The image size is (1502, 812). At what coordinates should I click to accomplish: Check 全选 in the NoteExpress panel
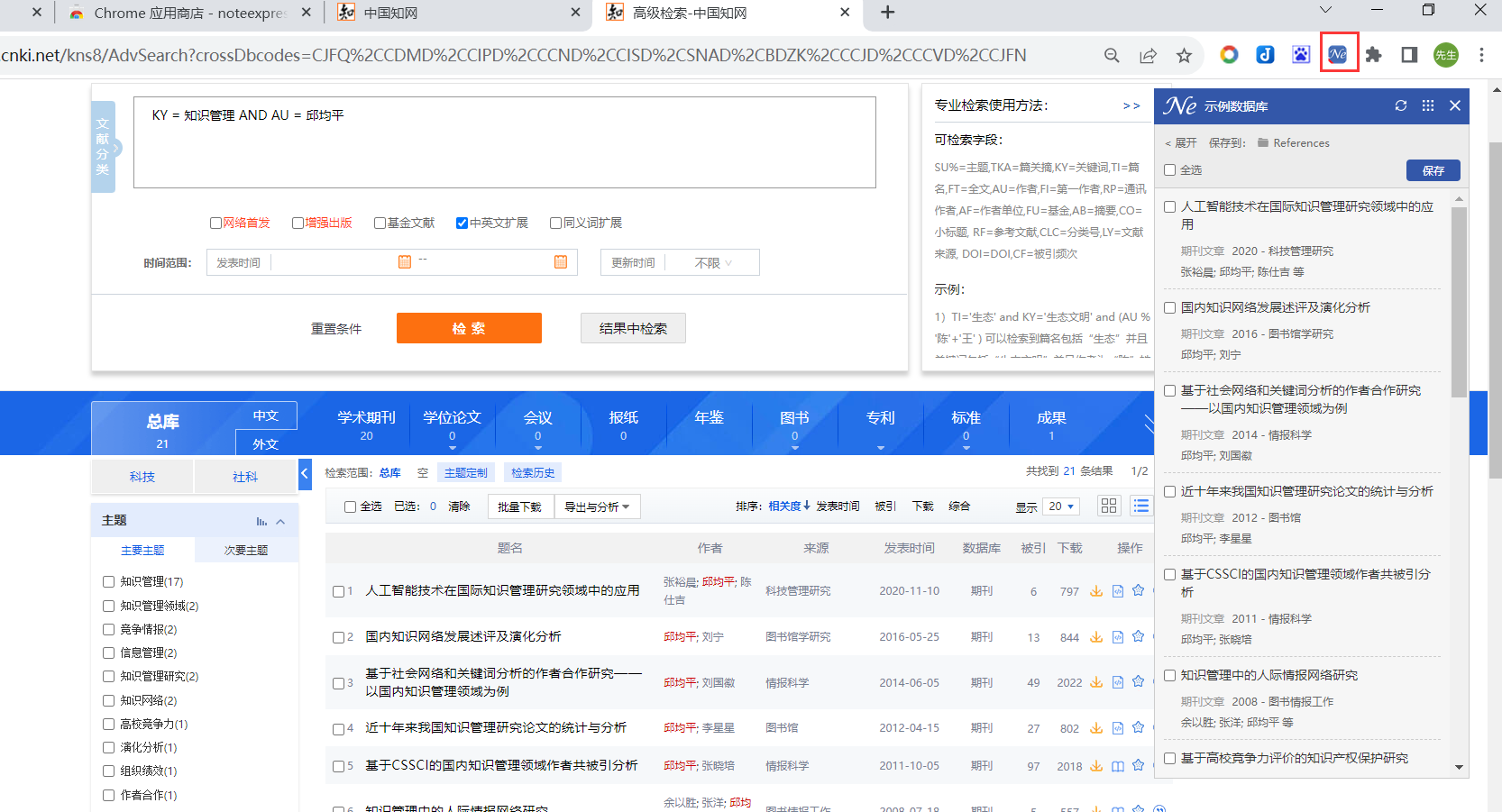(x=1169, y=169)
